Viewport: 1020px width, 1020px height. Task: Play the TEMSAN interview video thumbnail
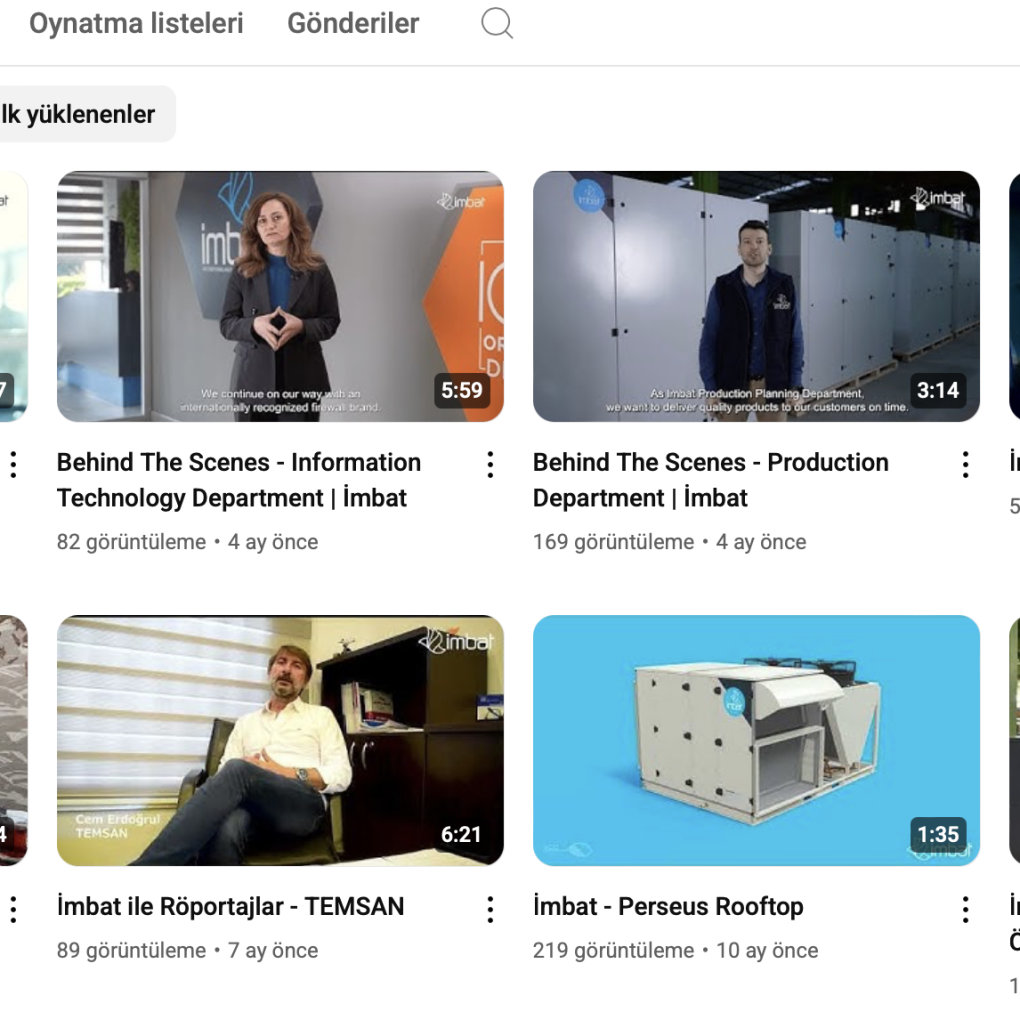(280, 740)
